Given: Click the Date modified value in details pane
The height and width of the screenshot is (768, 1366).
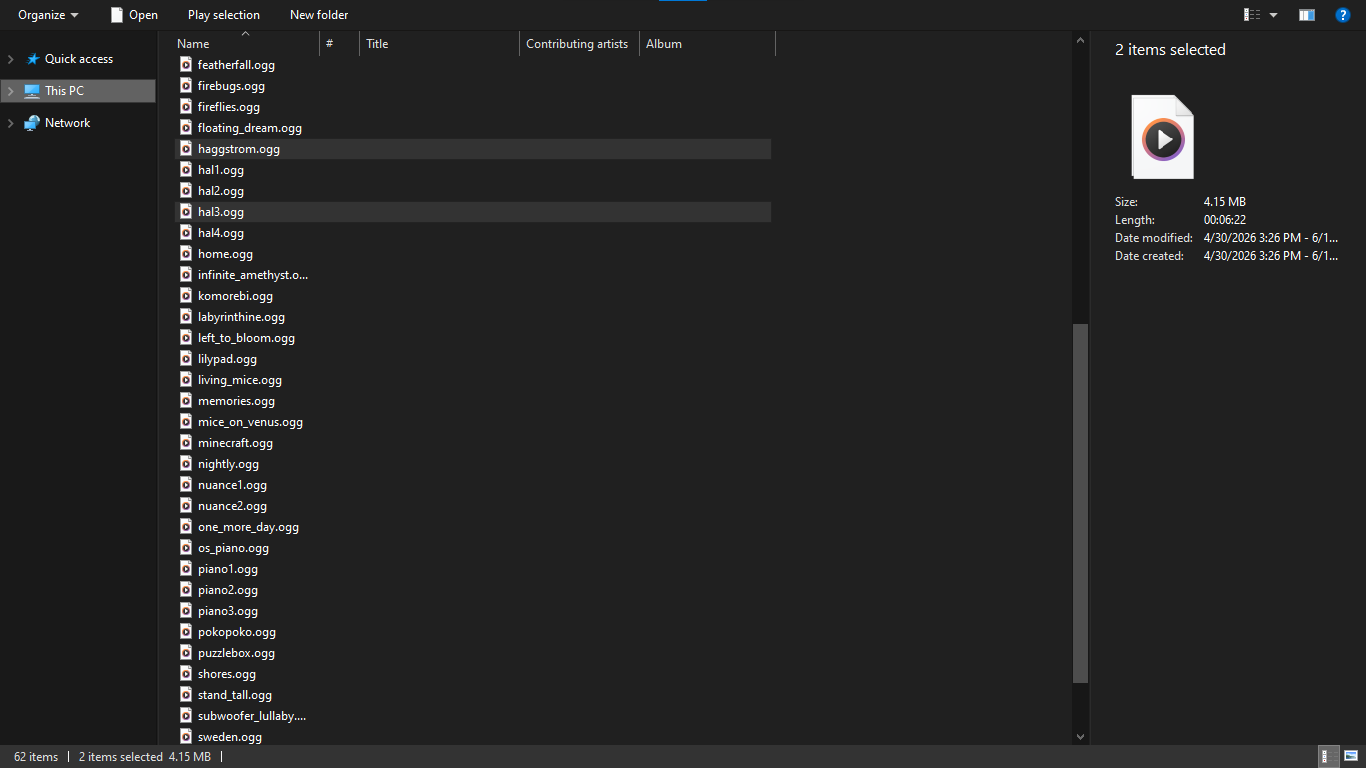Looking at the screenshot, I should [x=1271, y=238].
